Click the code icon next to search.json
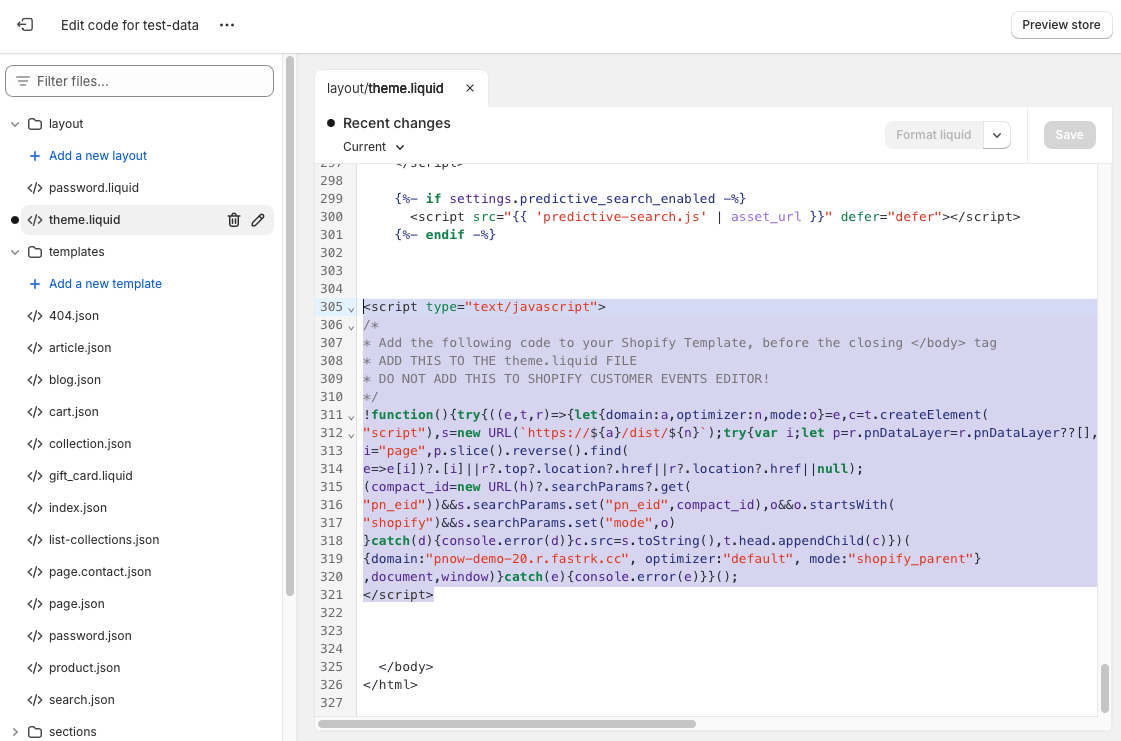1121x741 pixels. (x=35, y=700)
